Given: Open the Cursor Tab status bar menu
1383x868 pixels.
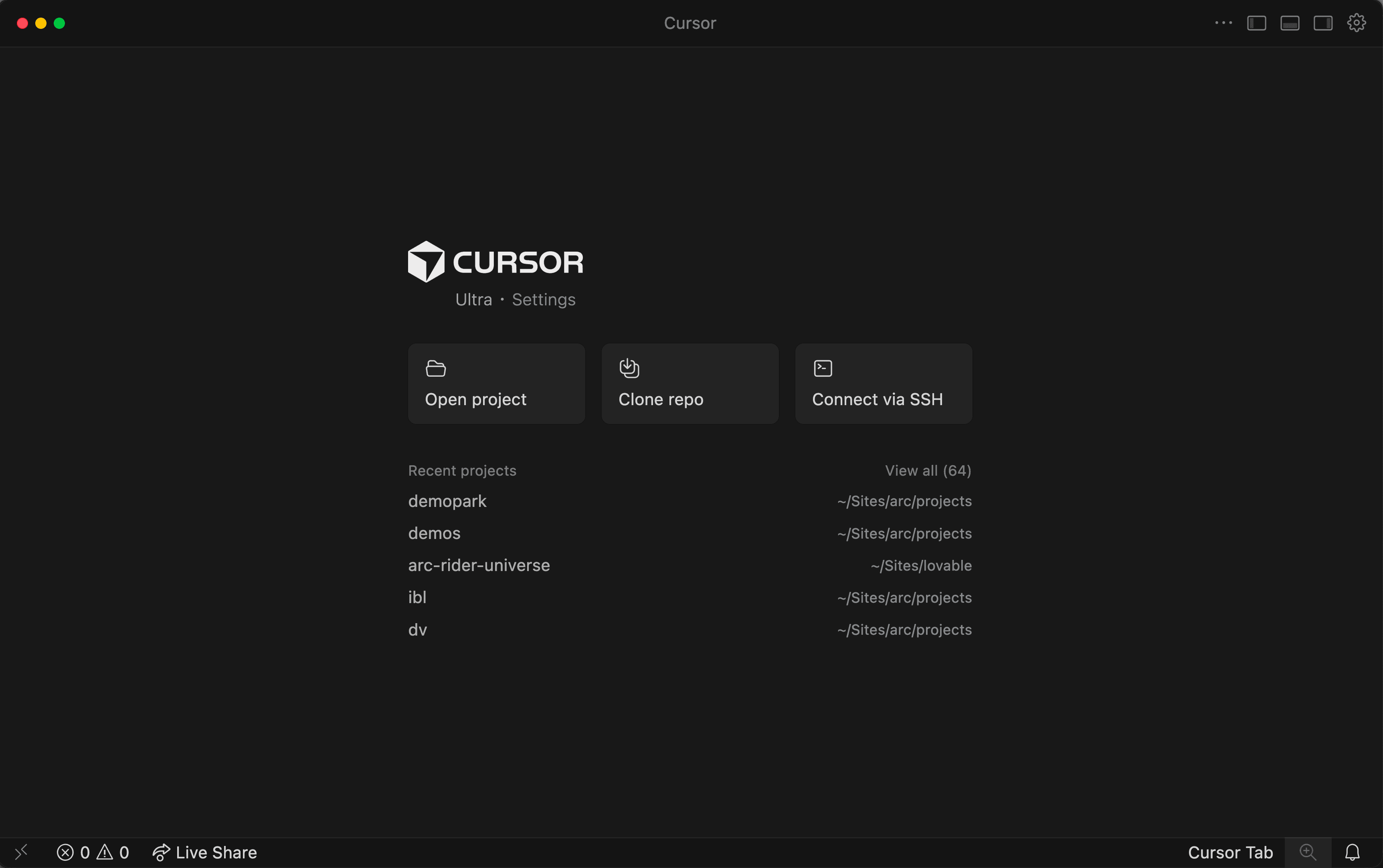Looking at the screenshot, I should (x=1230, y=852).
